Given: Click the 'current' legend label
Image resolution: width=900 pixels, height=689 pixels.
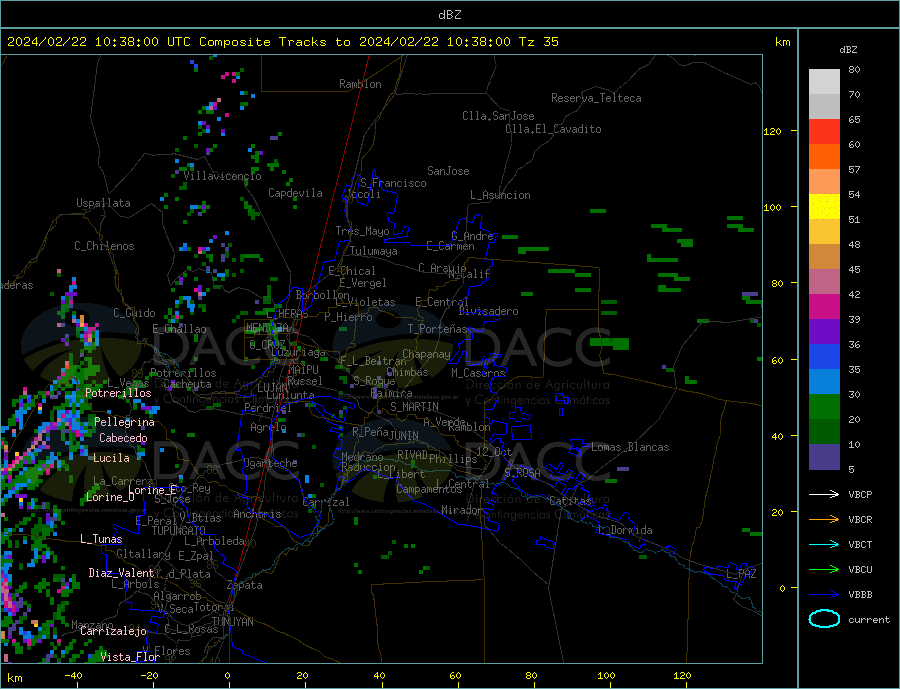Looking at the screenshot, I should click(x=869, y=620).
